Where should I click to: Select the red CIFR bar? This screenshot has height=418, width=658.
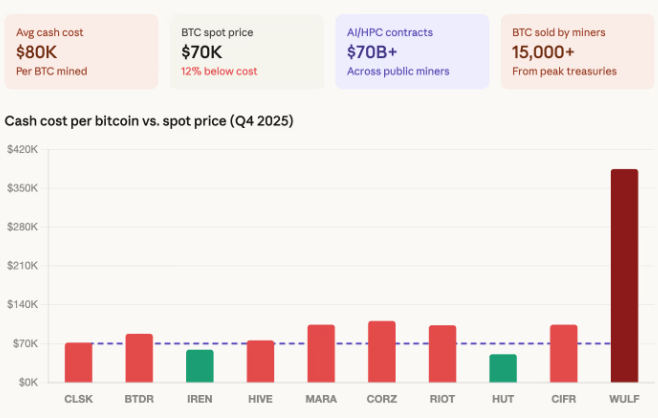click(x=563, y=353)
